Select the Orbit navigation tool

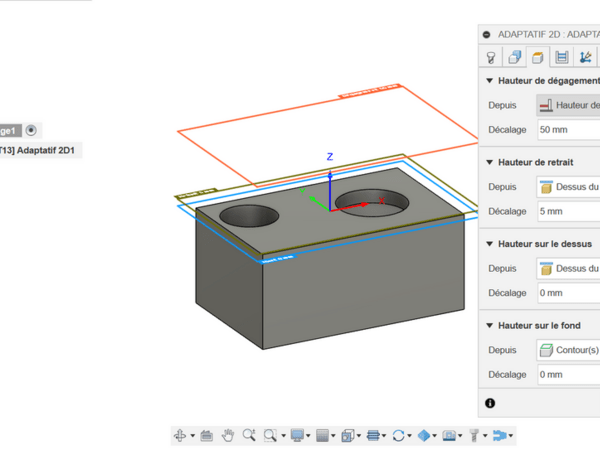(x=181, y=435)
